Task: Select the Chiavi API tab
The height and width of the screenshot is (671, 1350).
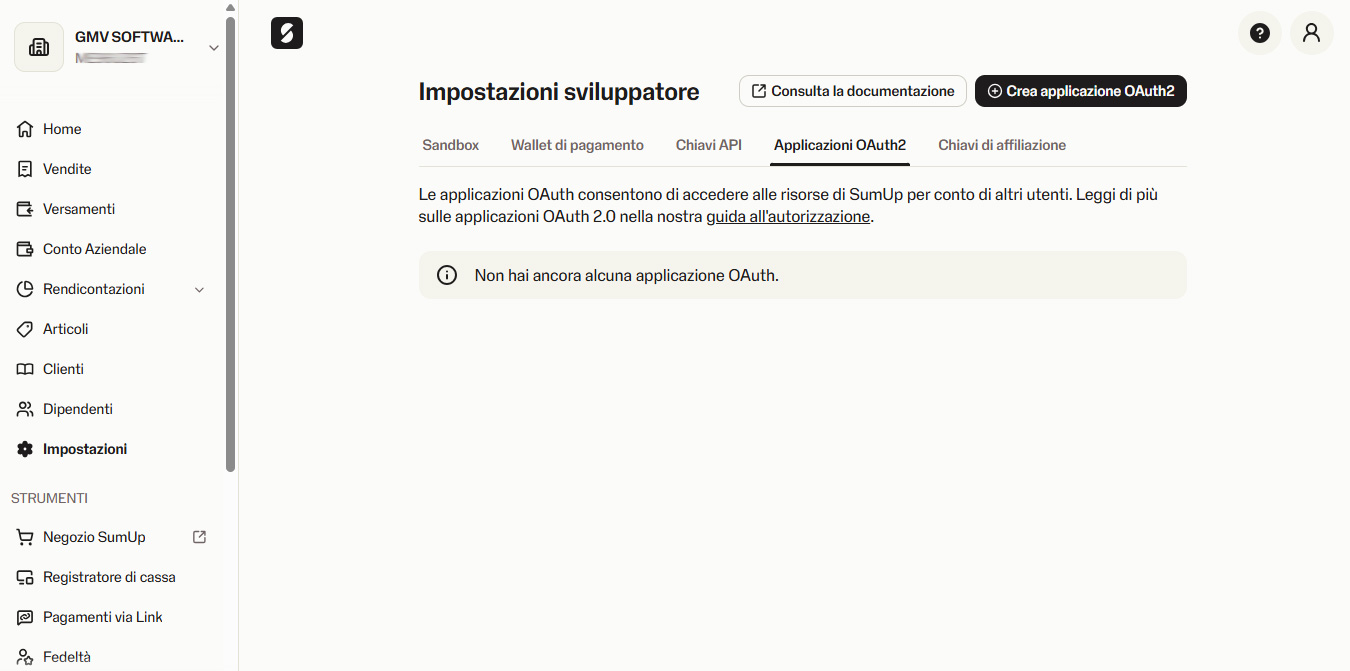Action: [x=709, y=145]
